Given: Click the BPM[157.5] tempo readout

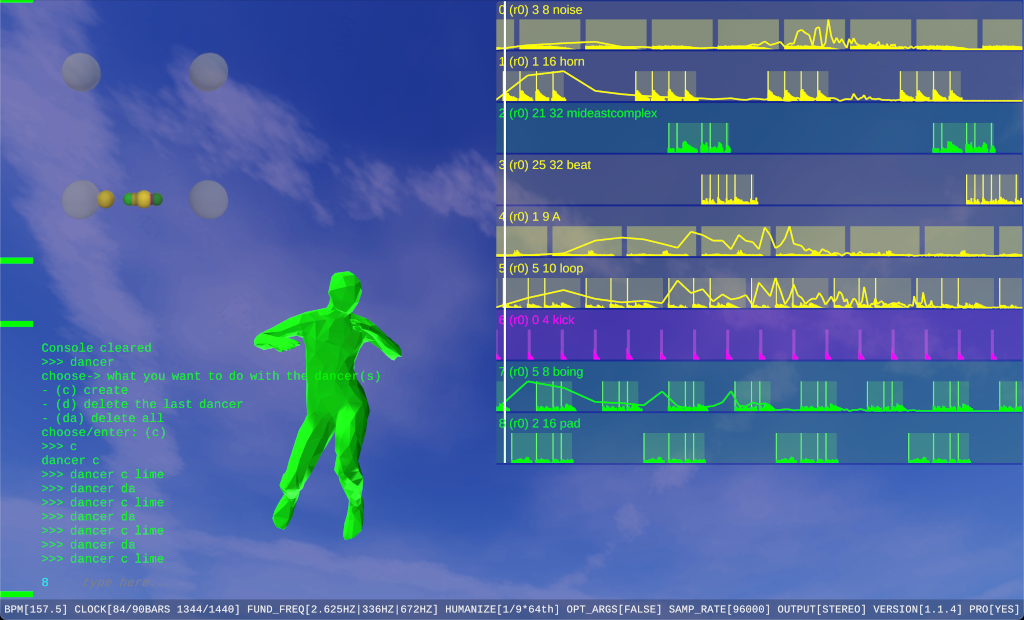Looking at the screenshot, I should tap(36, 609).
